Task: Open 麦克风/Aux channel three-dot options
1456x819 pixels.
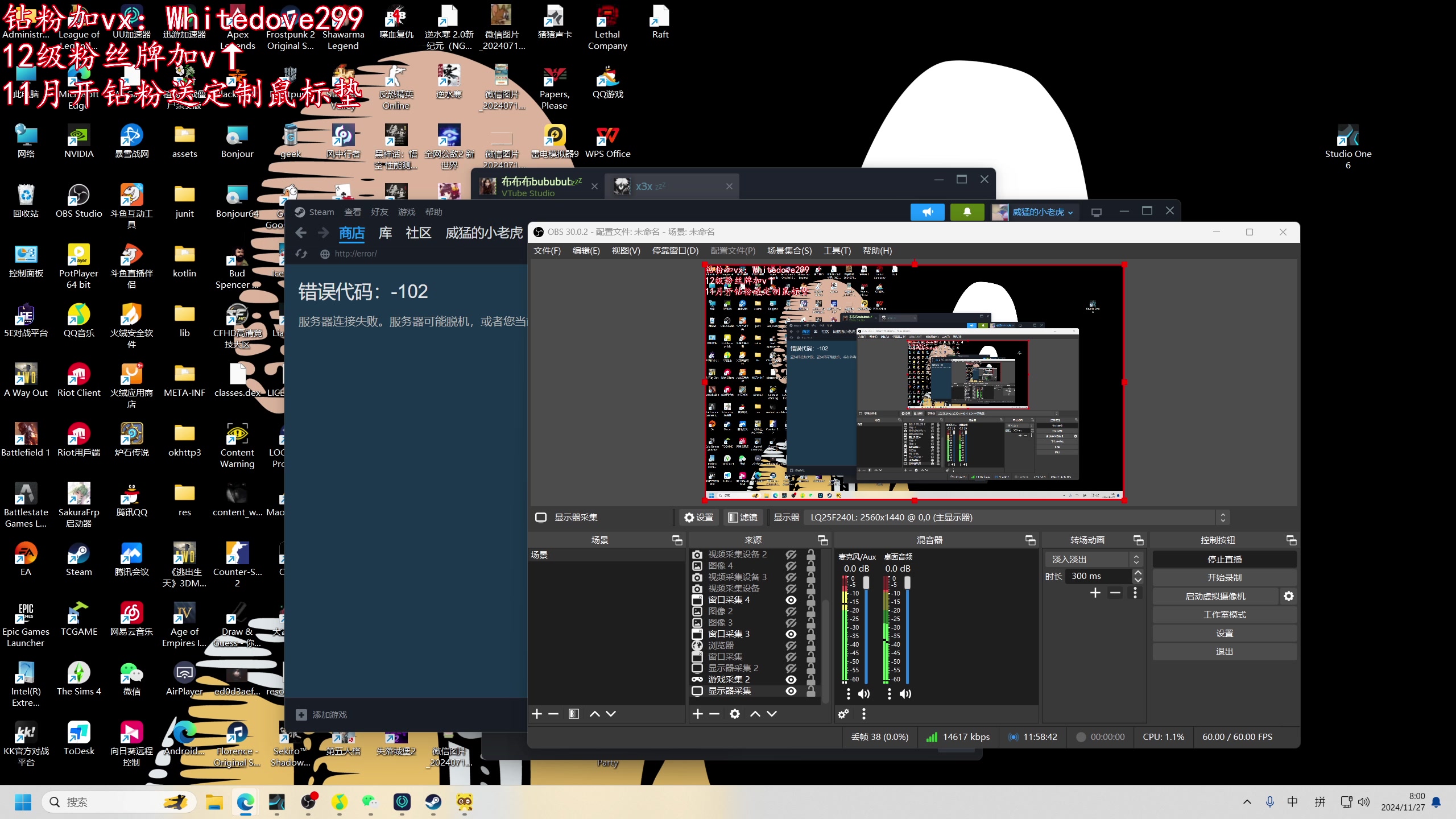Action: tap(849, 694)
